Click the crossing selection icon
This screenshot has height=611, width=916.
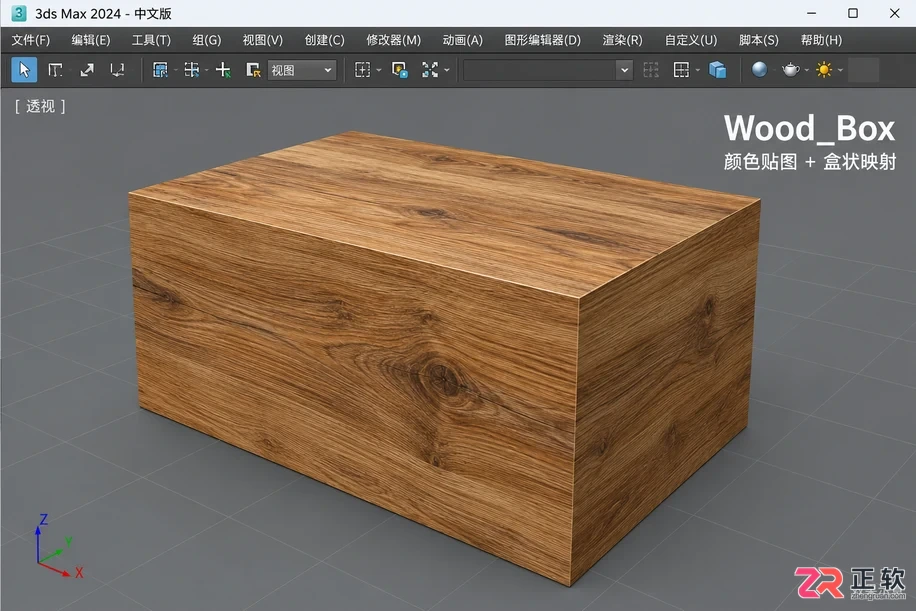[191, 70]
